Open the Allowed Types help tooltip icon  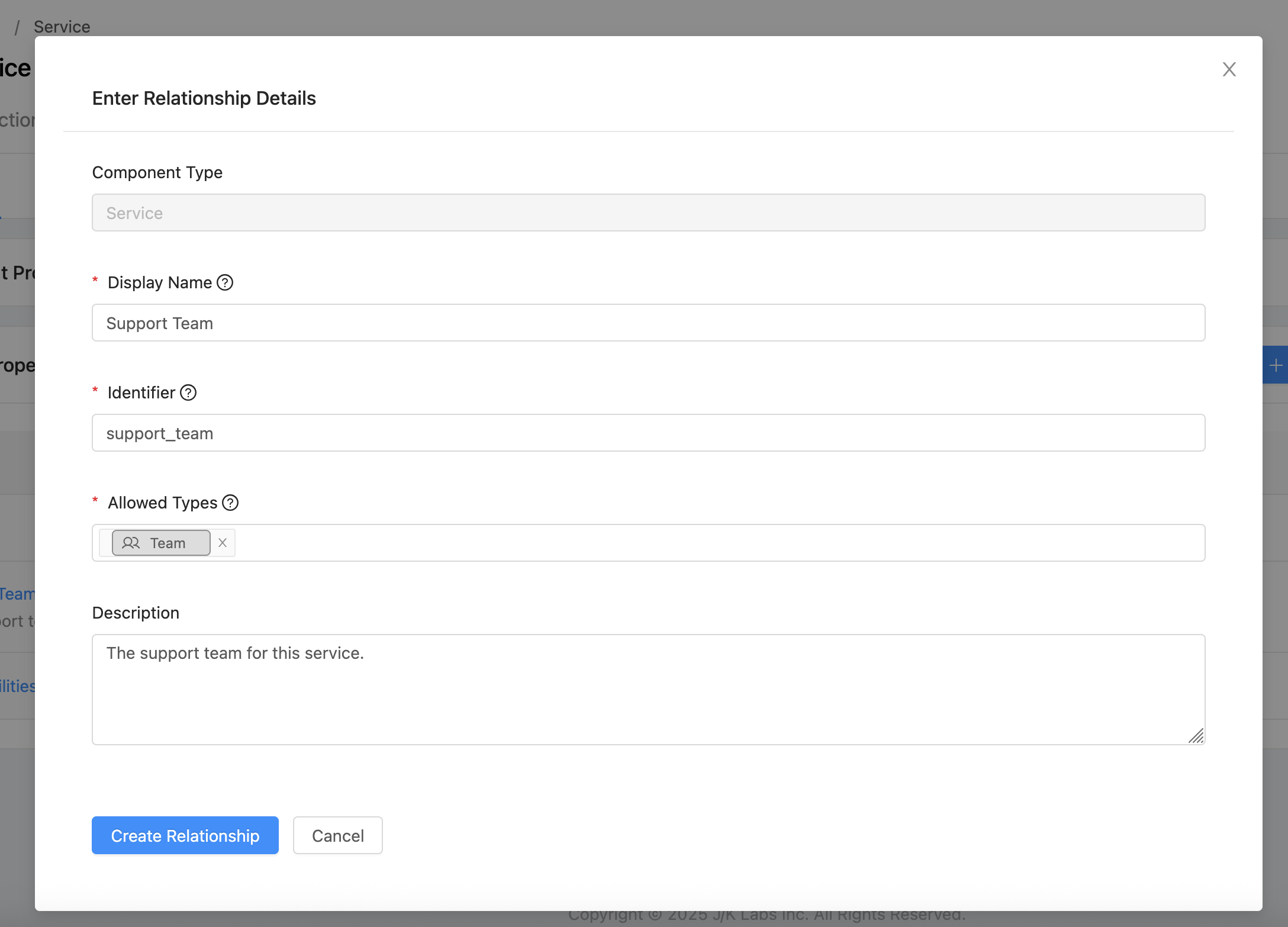coord(230,503)
